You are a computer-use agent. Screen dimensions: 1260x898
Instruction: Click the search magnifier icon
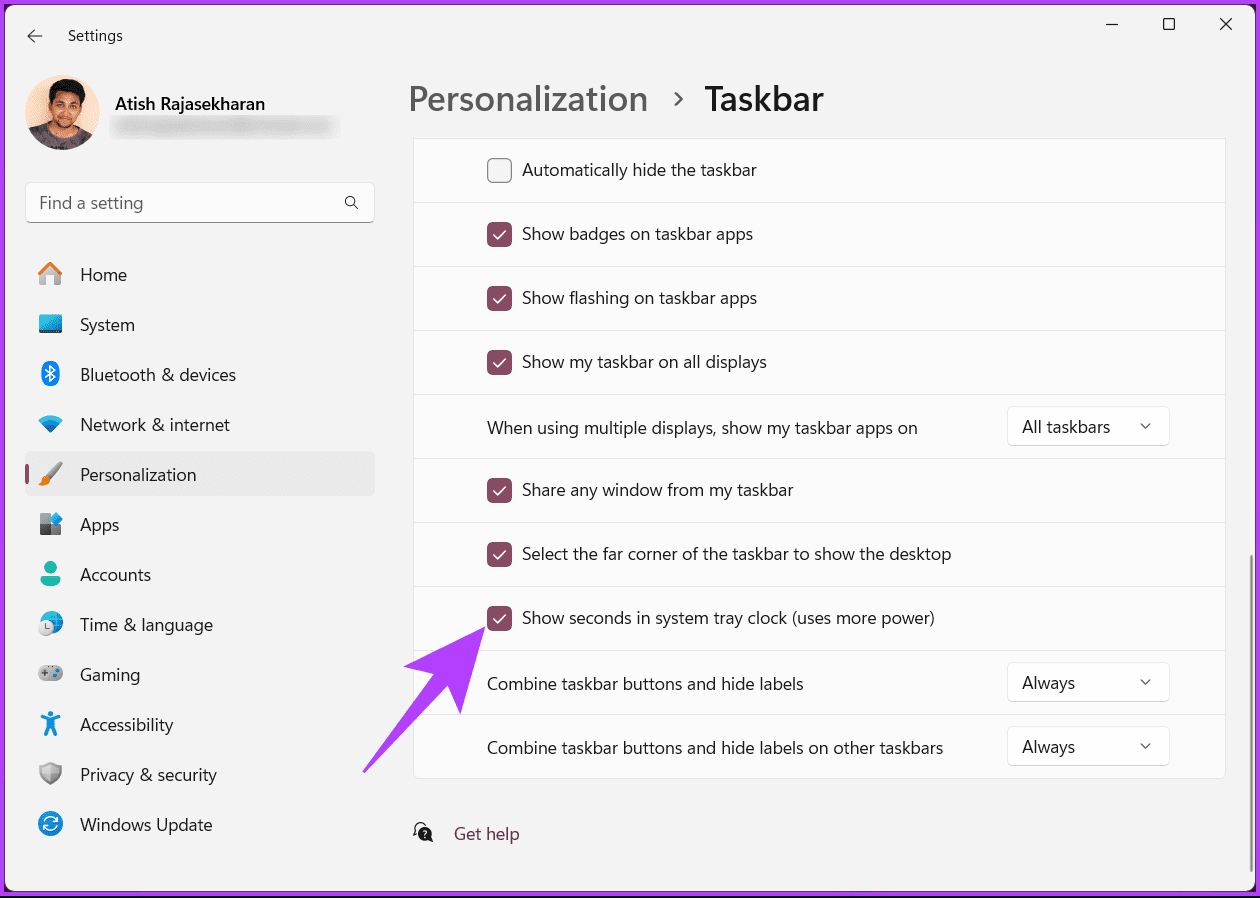tap(351, 202)
